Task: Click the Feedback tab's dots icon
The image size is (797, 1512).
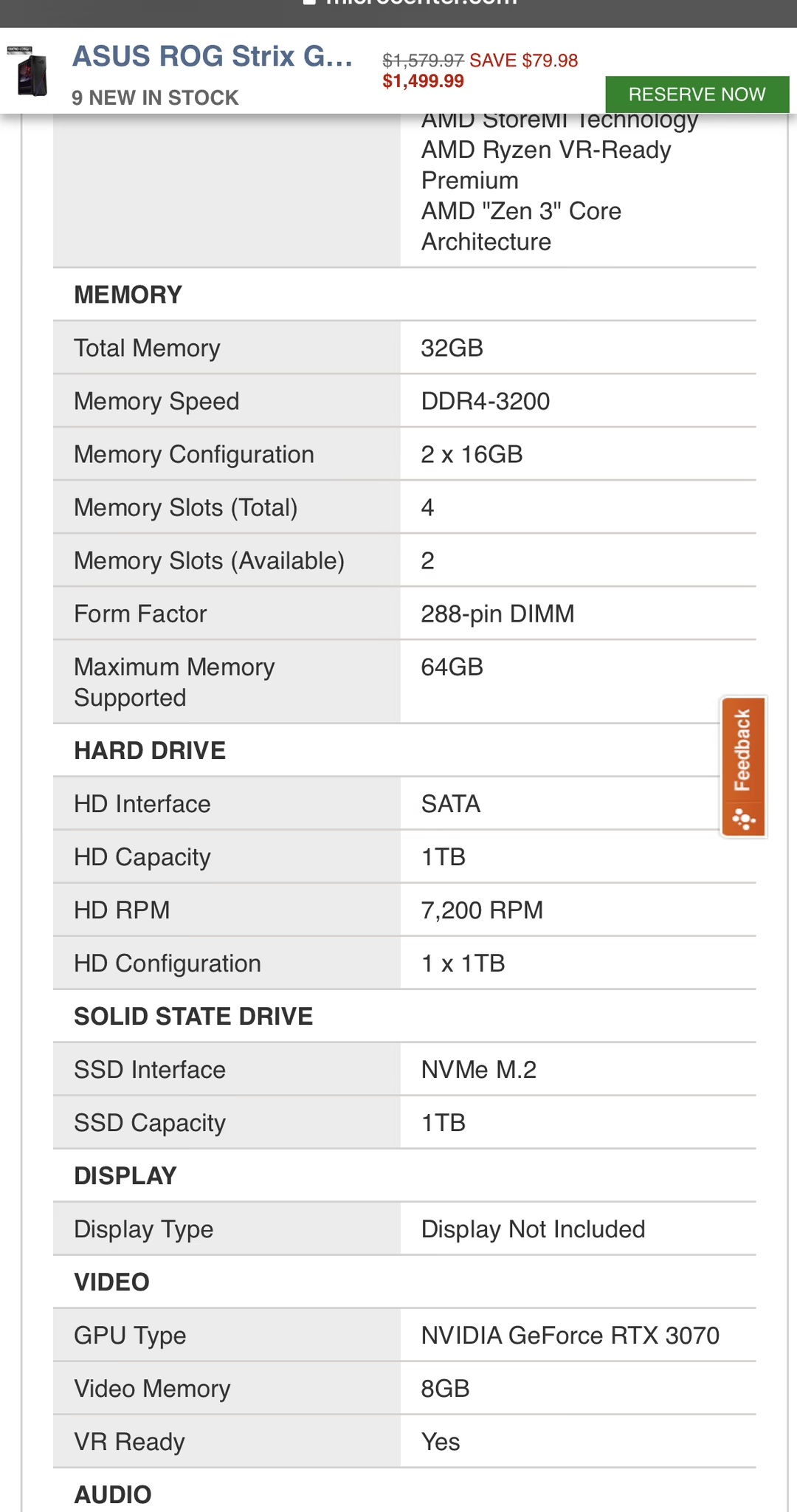Action: (743, 819)
